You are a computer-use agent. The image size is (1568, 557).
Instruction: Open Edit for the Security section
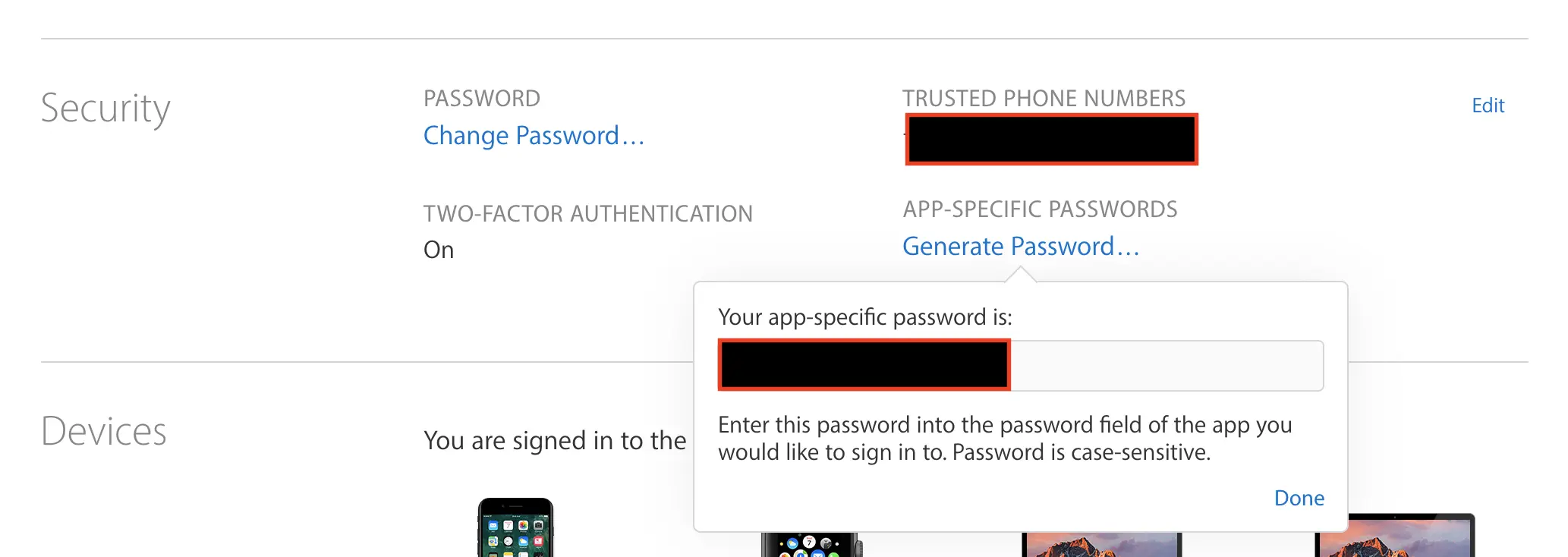point(1488,105)
